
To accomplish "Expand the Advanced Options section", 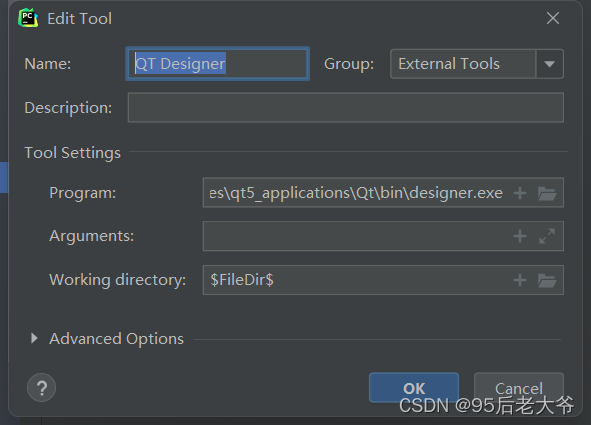I will tap(34, 338).
